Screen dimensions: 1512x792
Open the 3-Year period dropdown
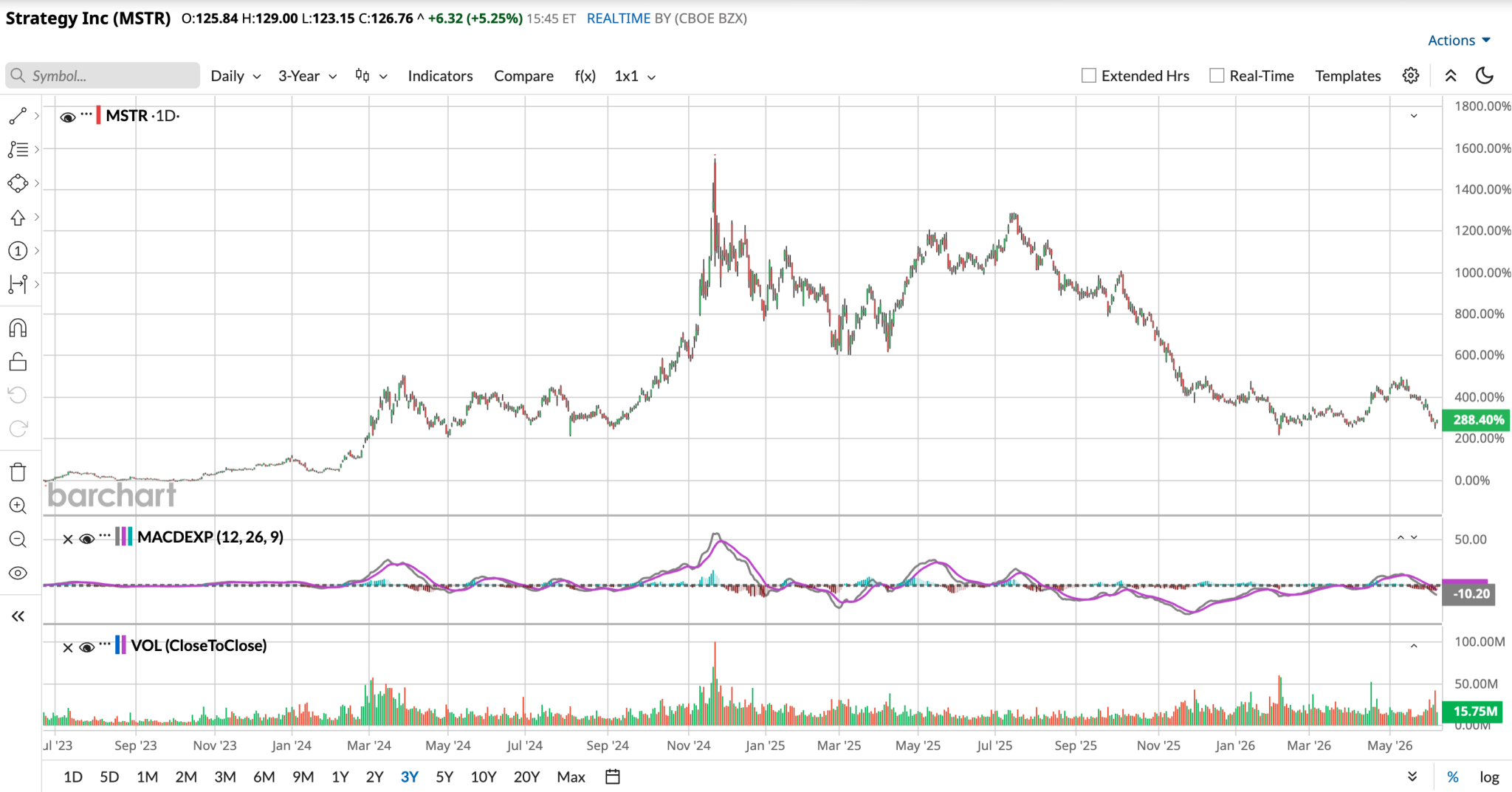tap(307, 76)
